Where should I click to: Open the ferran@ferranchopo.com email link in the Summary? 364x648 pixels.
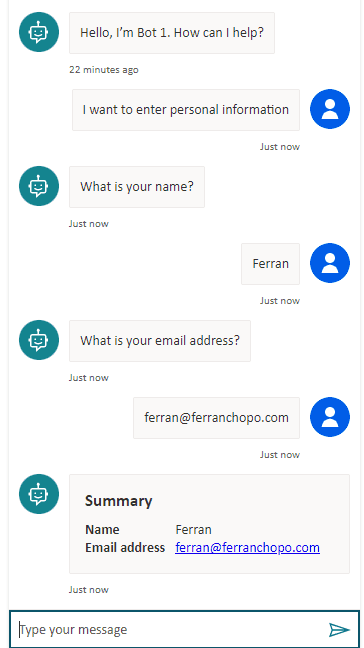click(247, 548)
